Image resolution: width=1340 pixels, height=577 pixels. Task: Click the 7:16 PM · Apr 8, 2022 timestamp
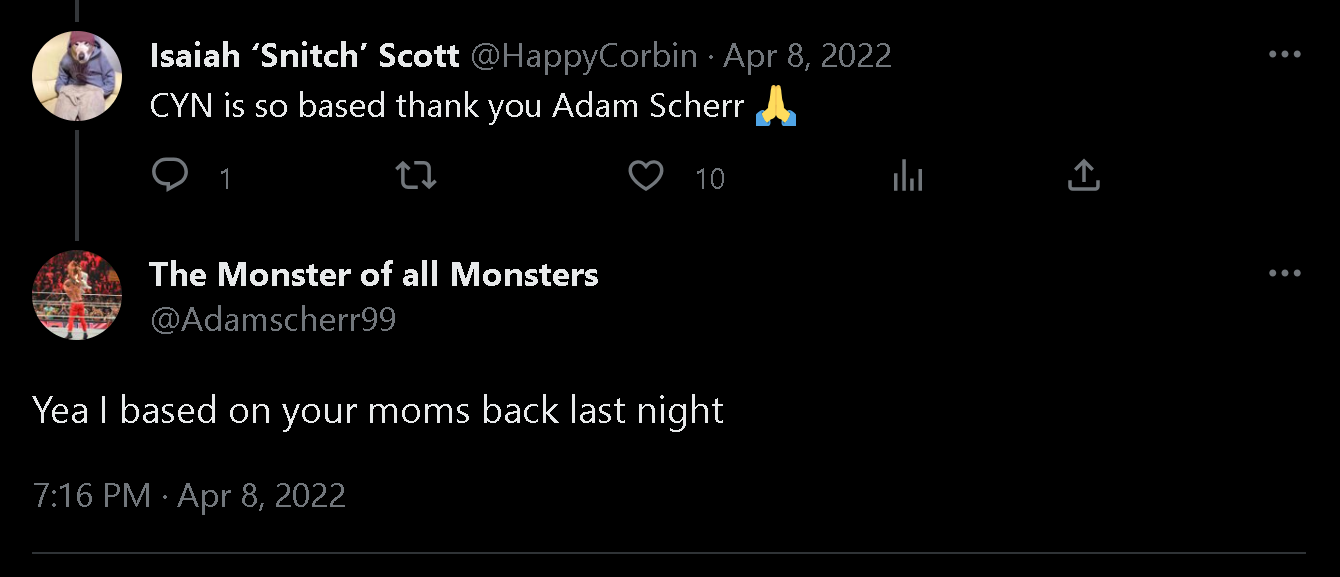189,496
